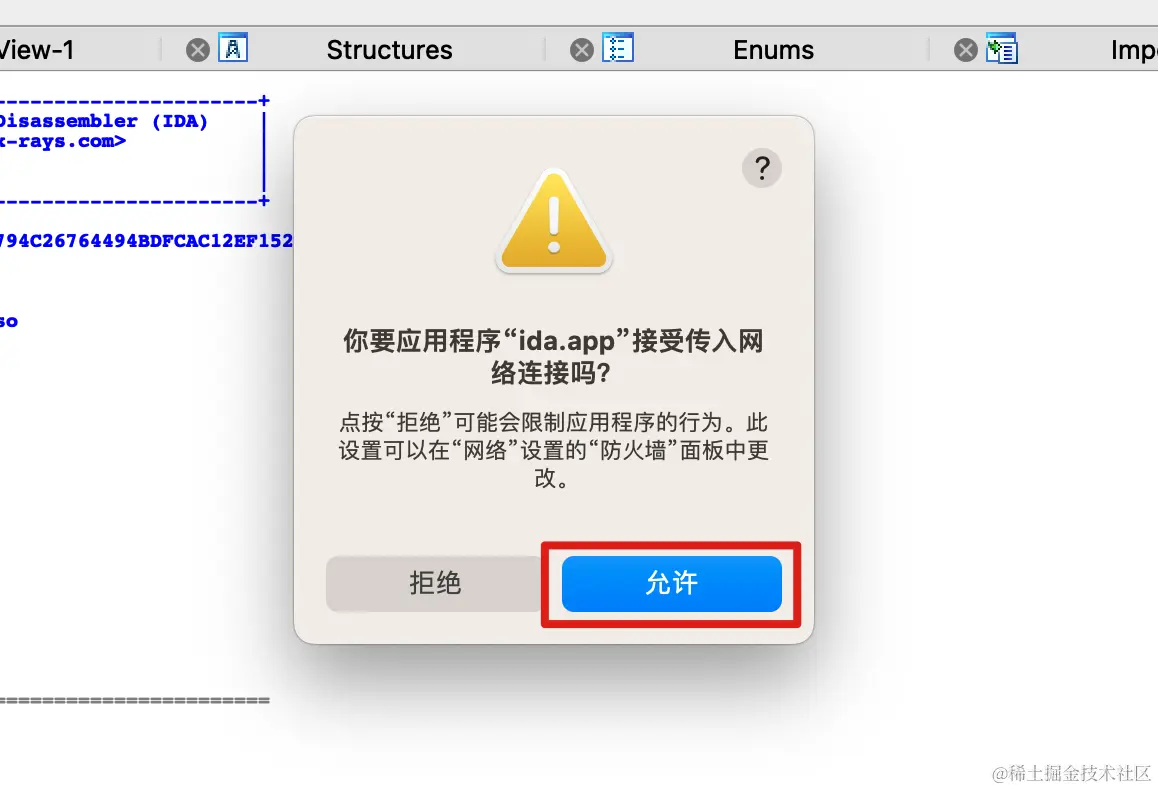Image resolution: width=1158 pixels, height=790 pixels.
Task: Click the Enums tab list icon
Action: point(617,49)
